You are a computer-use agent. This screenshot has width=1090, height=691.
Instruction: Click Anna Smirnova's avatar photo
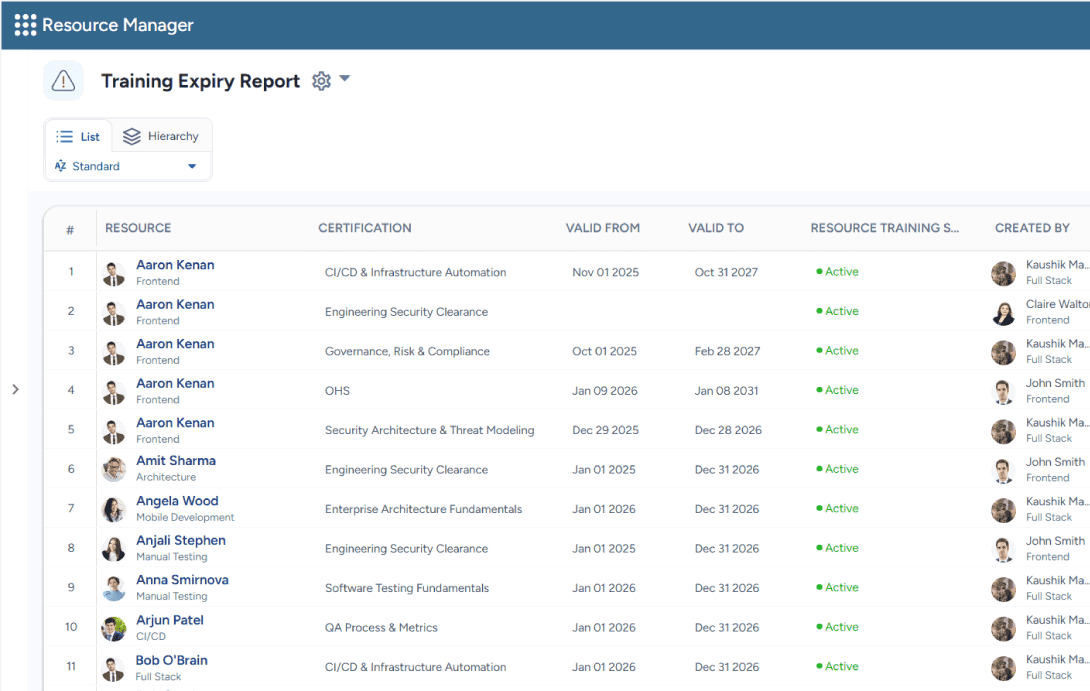pos(113,589)
